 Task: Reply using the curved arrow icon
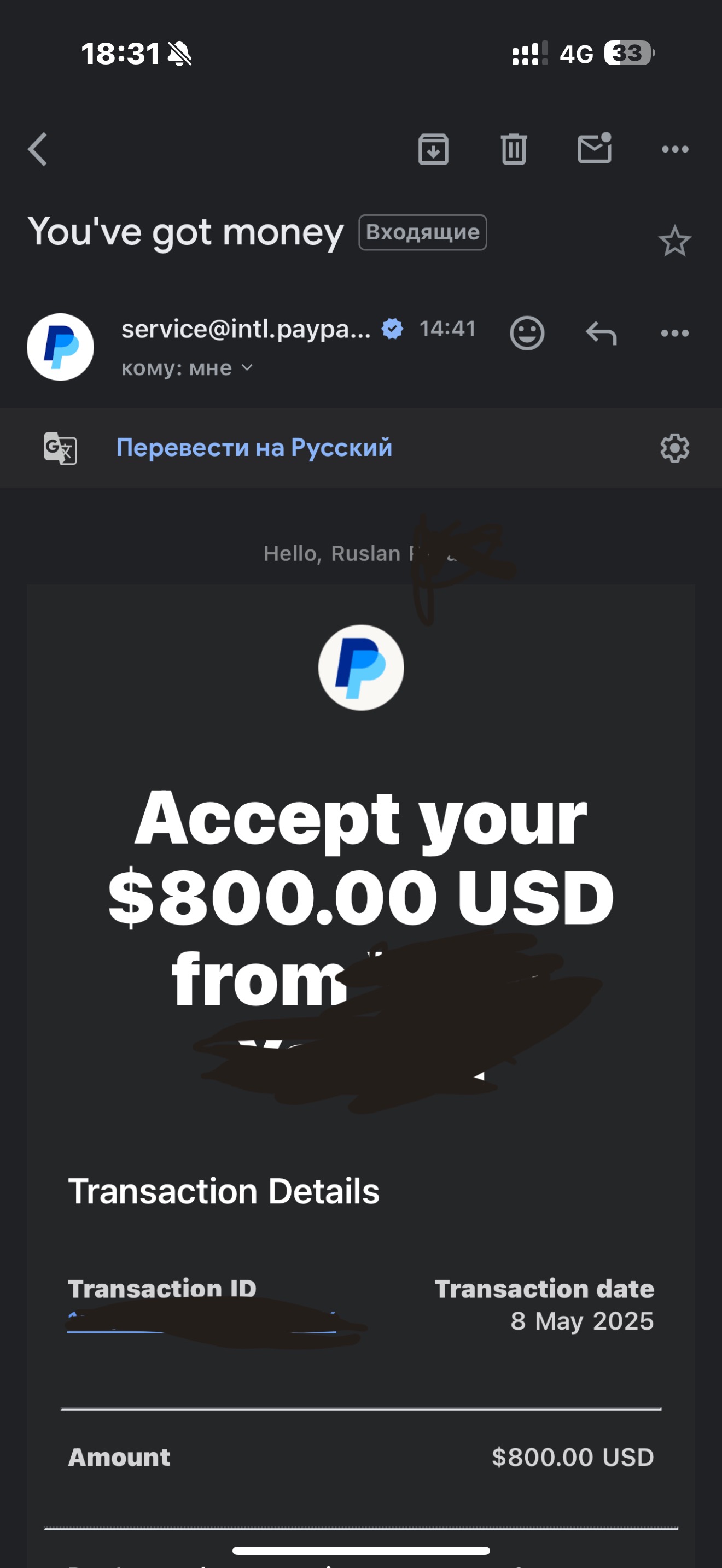tap(602, 333)
